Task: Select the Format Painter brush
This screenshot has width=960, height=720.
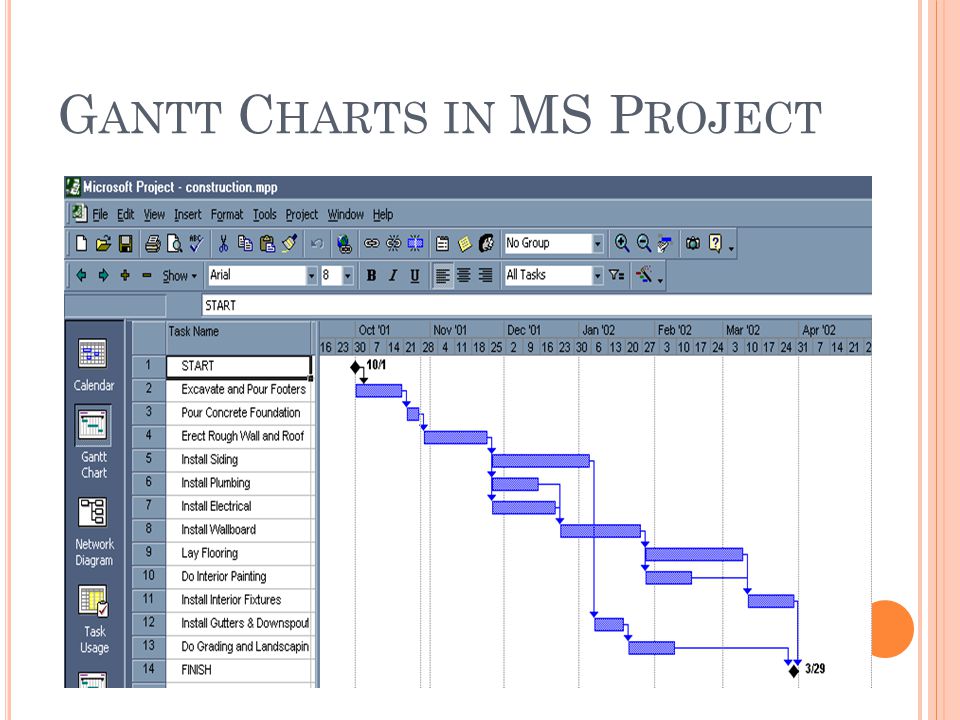Action: [290, 244]
